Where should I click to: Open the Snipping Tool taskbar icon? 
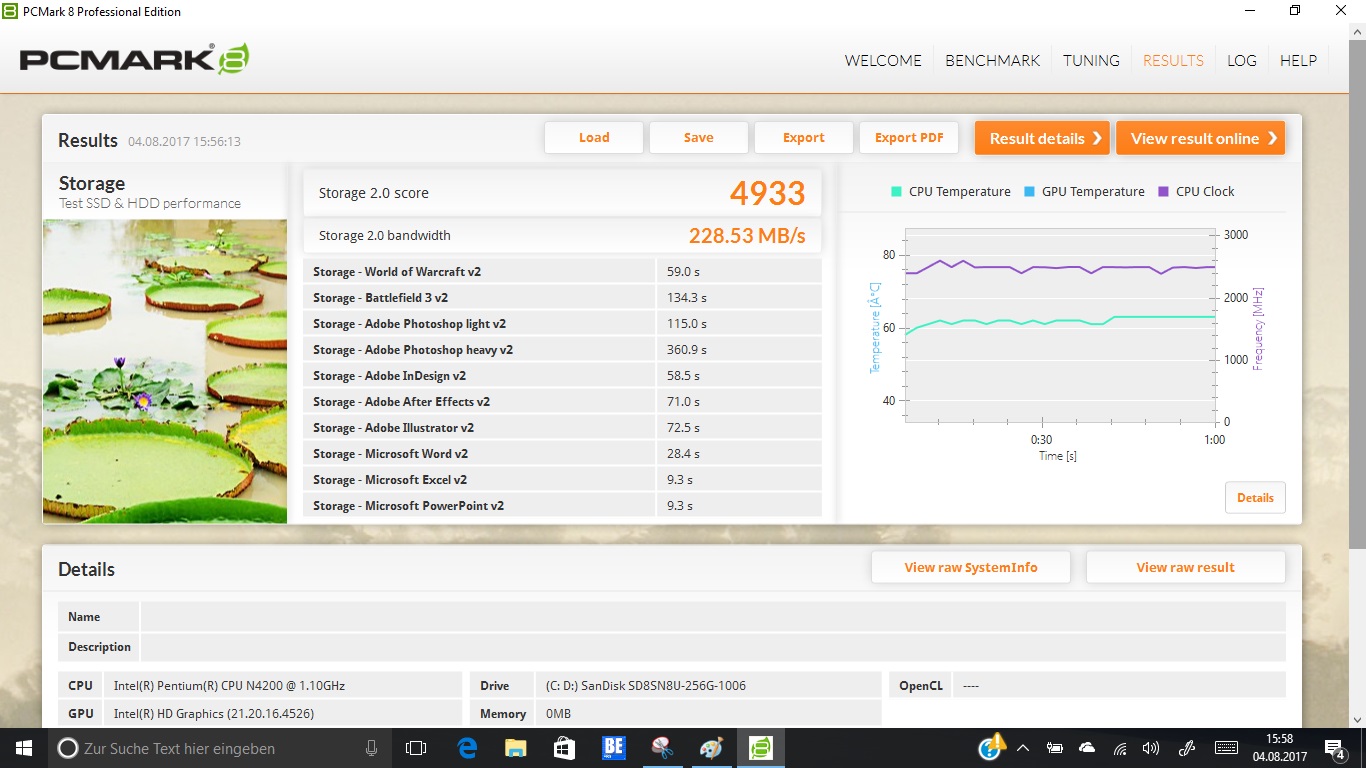tap(662, 748)
